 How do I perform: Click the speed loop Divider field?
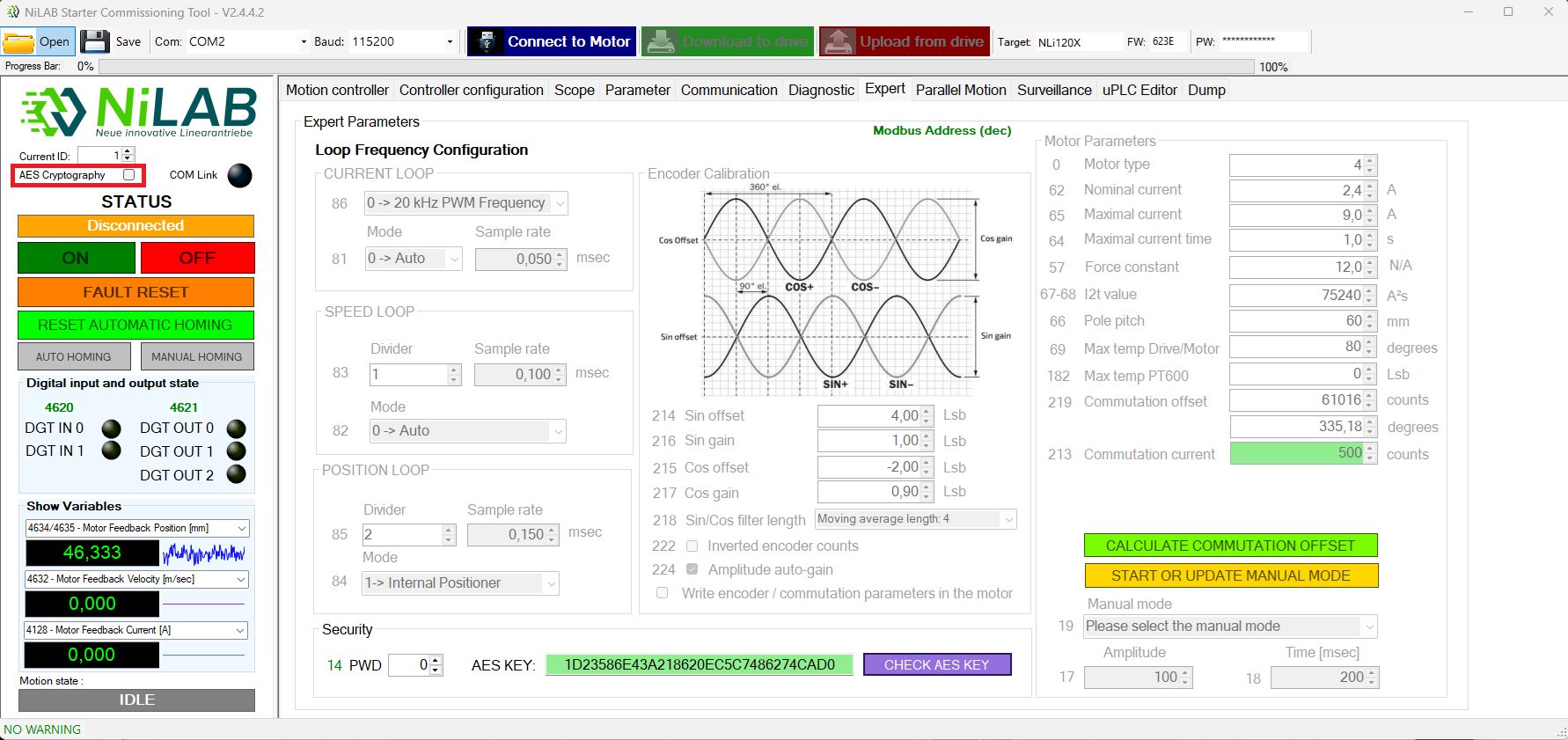tap(414, 375)
